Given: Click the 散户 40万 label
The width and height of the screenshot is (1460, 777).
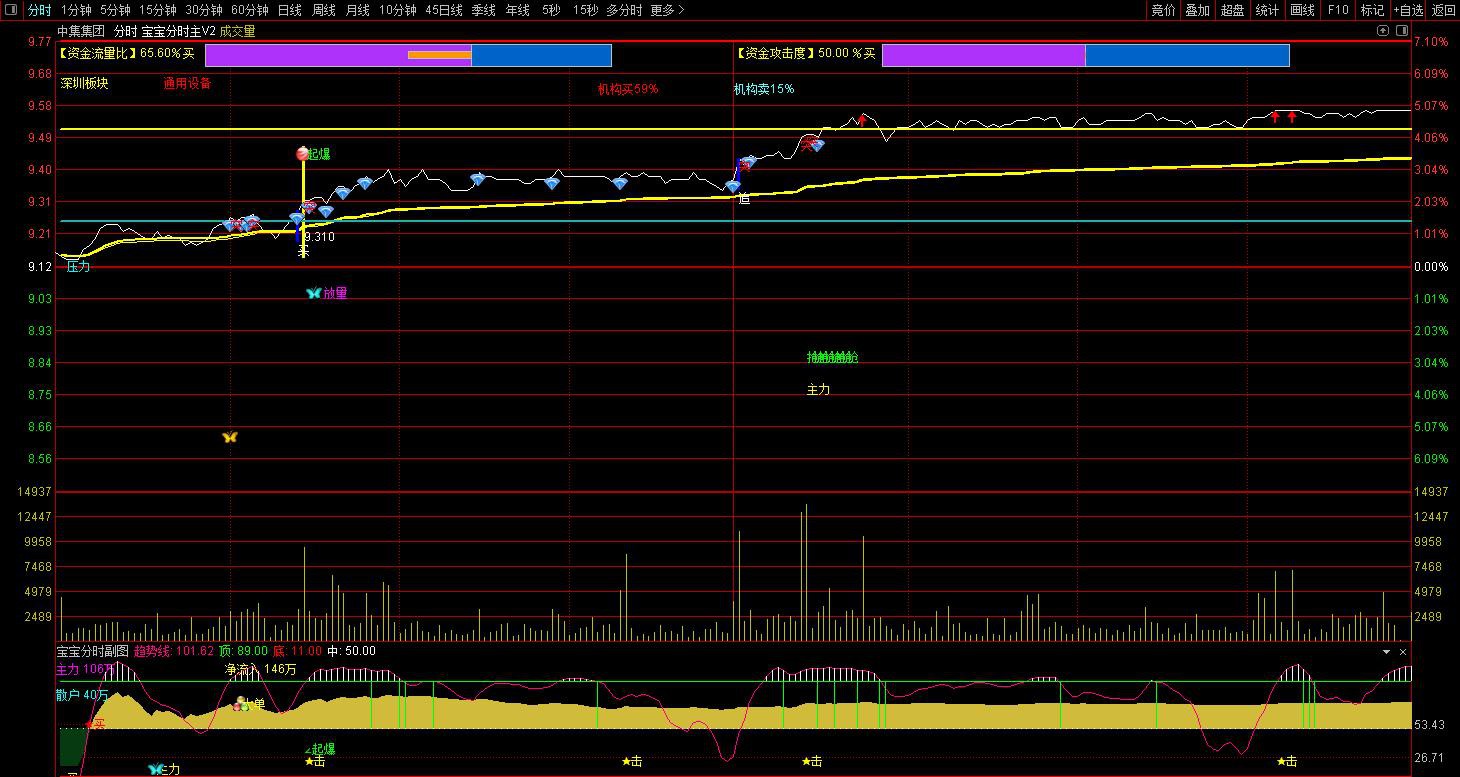Looking at the screenshot, I should [82, 695].
